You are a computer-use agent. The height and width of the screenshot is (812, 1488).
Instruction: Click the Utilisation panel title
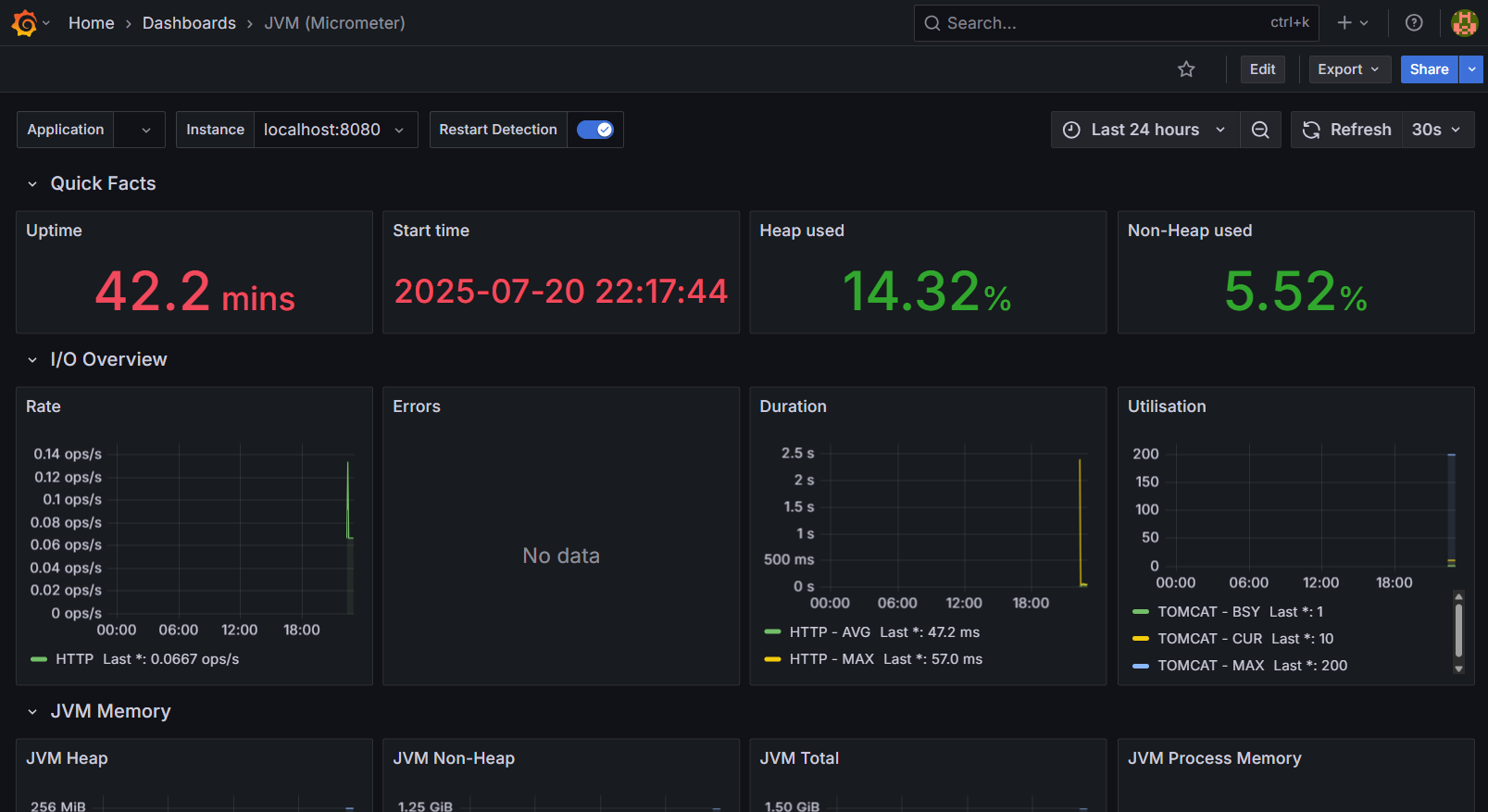click(1167, 406)
